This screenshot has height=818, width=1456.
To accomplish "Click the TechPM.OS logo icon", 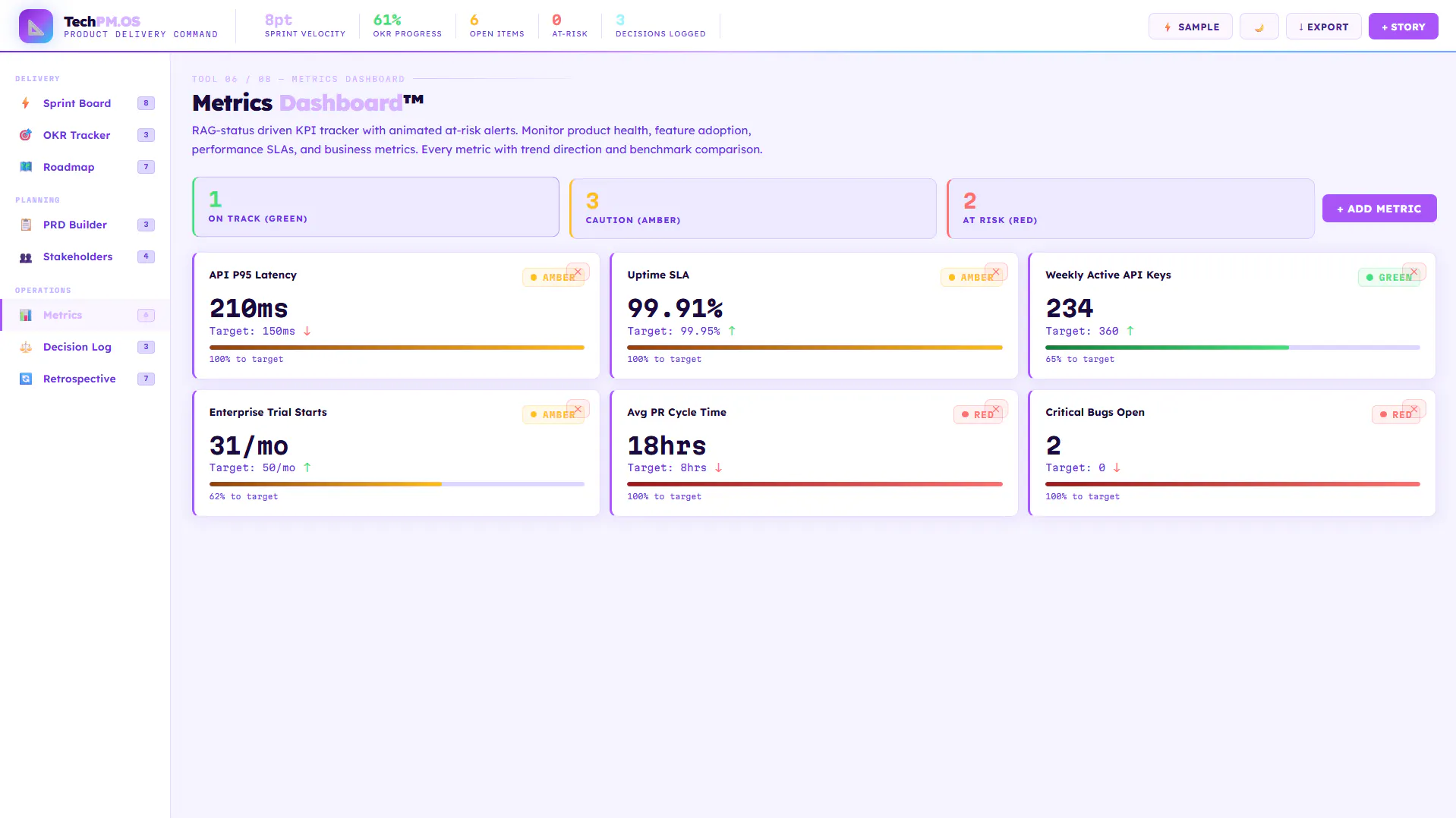I will [x=36, y=27].
